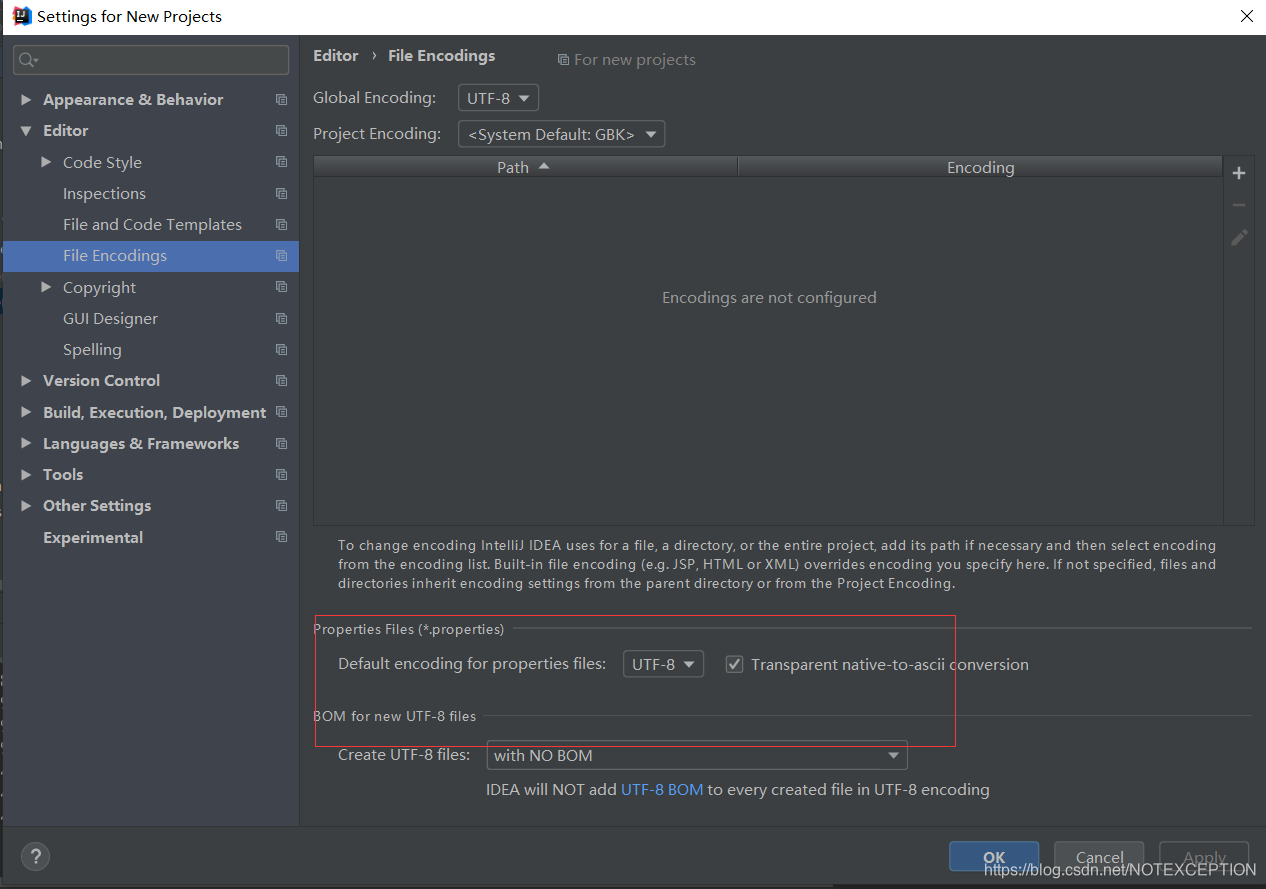Click the edit pencil icon beside the table

coord(1239,237)
